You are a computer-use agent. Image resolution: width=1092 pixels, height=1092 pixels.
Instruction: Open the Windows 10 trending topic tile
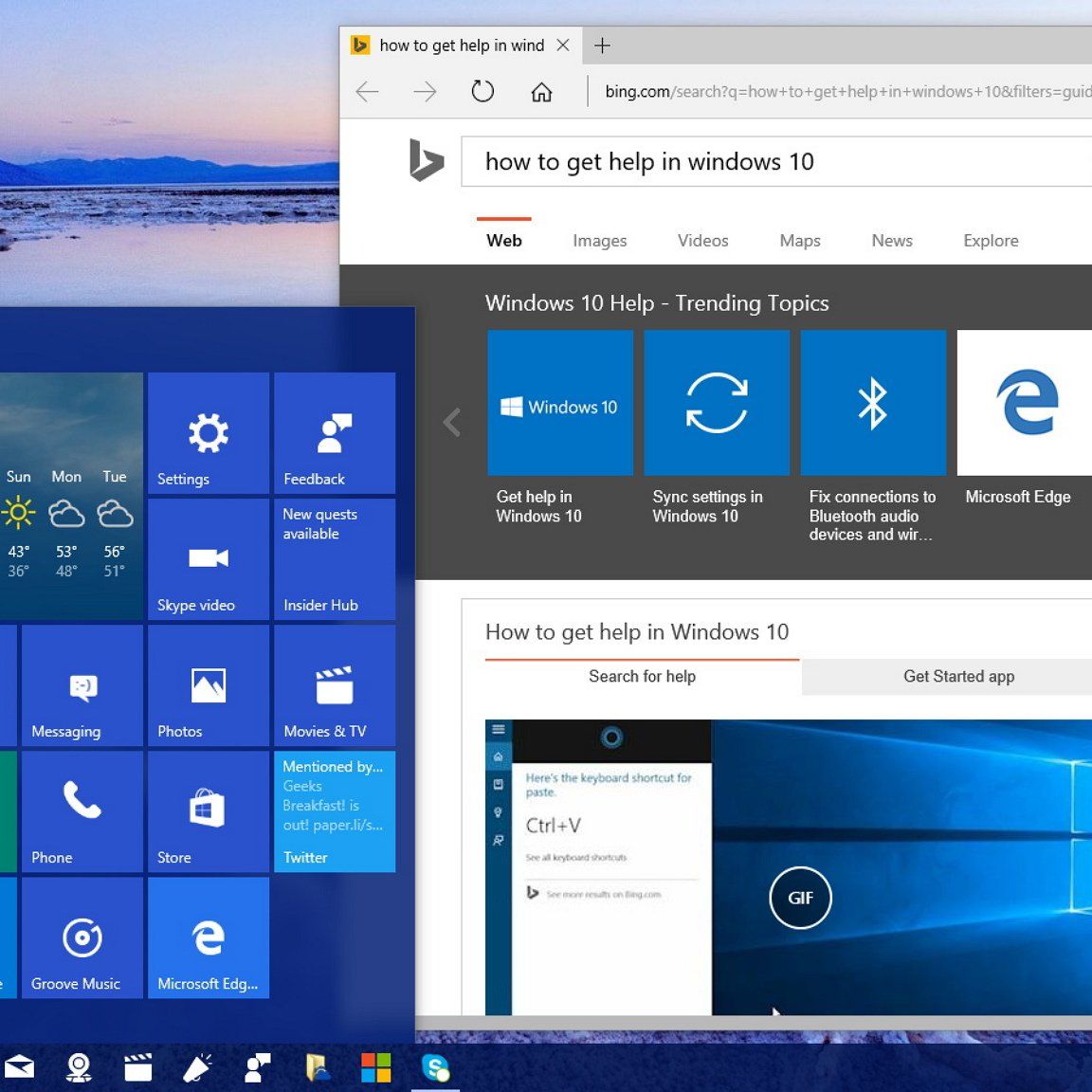560,403
